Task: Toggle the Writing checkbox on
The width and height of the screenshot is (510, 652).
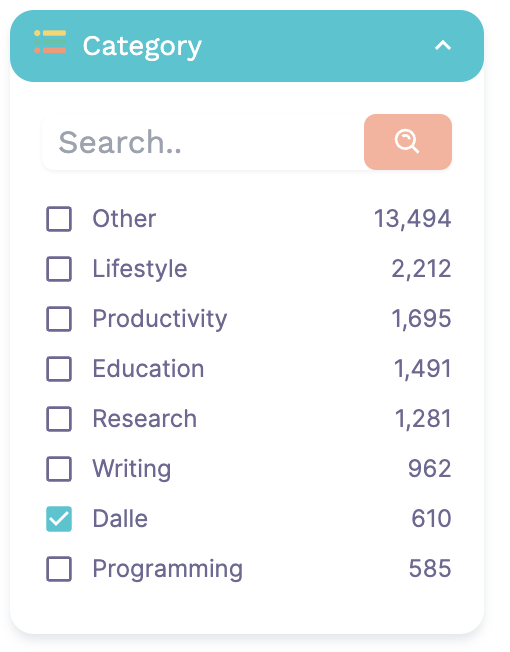Action: [59, 469]
